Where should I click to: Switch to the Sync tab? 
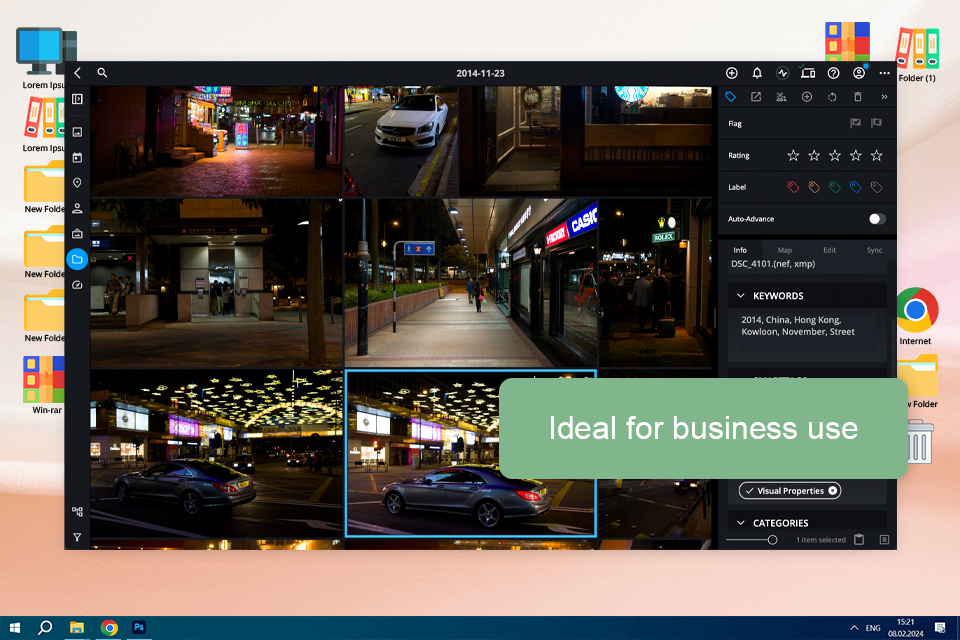[x=874, y=250]
